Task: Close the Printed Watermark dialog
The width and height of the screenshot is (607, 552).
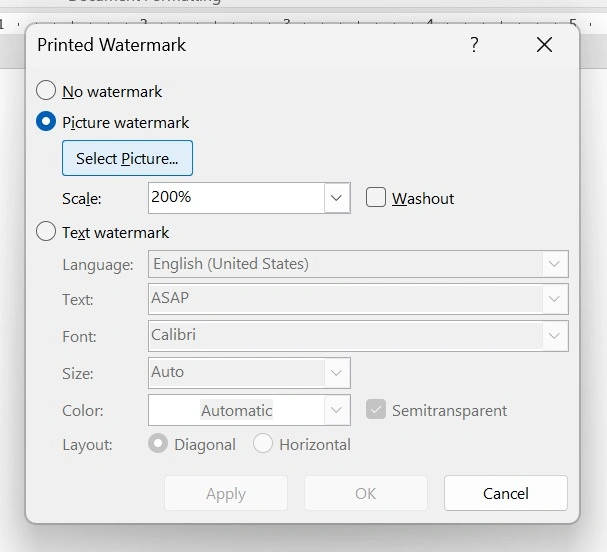Action: pyautogui.click(x=544, y=45)
